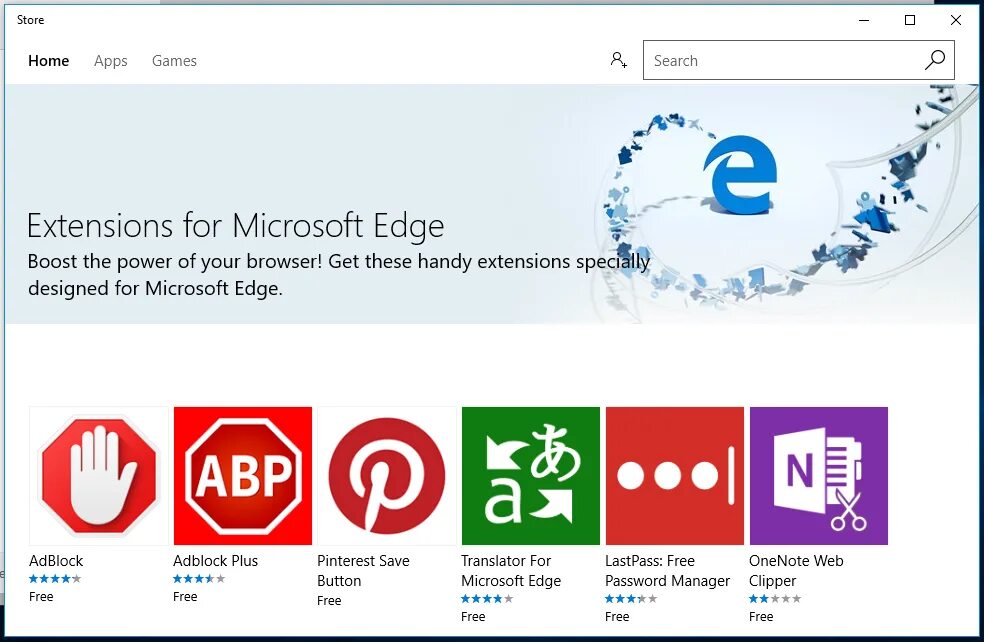The width and height of the screenshot is (984, 642).
Task: Click the Free label under Adblock Plus
Action: 185,597
